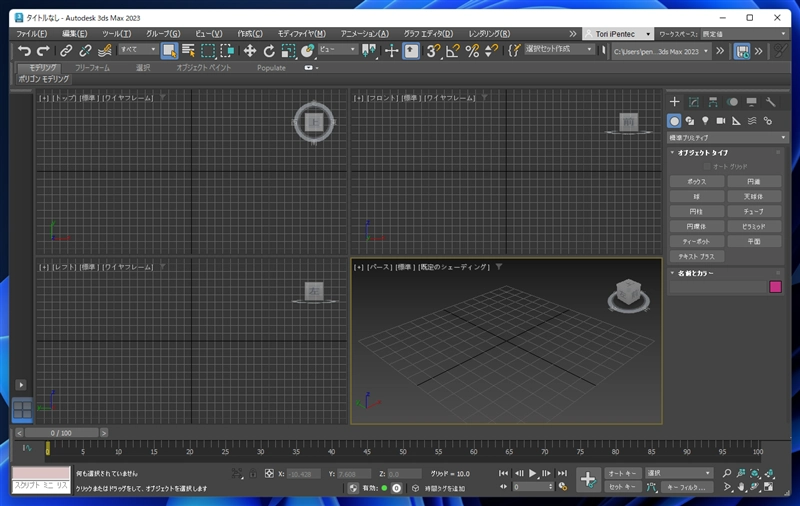The height and width of the screenshot is (506, 800).
Task: Switch to the オブジェクト ペイント ribbon tab
Action: [x=204, y=67]
